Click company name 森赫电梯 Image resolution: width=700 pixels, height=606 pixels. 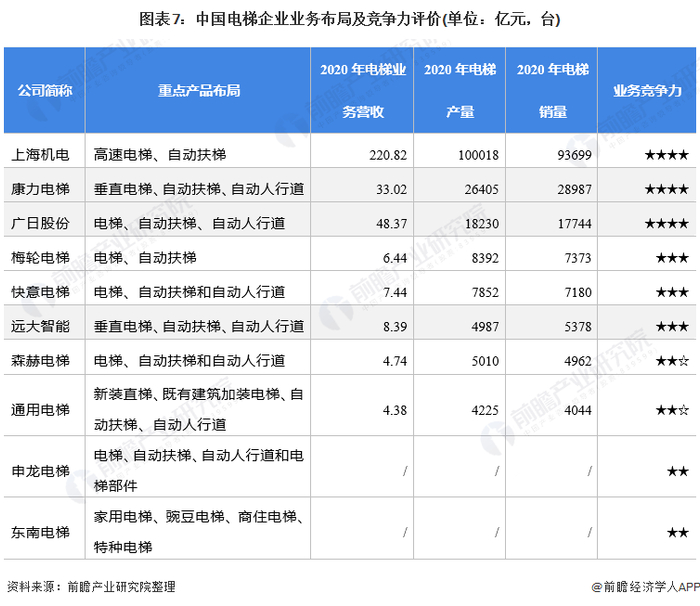(x=40, y=360)
